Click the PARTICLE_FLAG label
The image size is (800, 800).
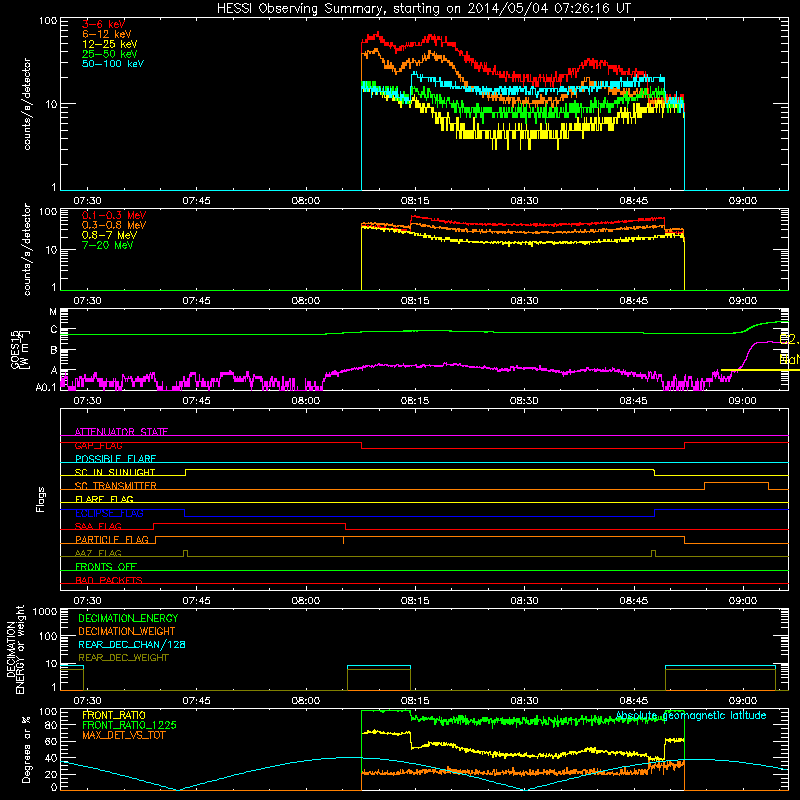click(112, 539)
